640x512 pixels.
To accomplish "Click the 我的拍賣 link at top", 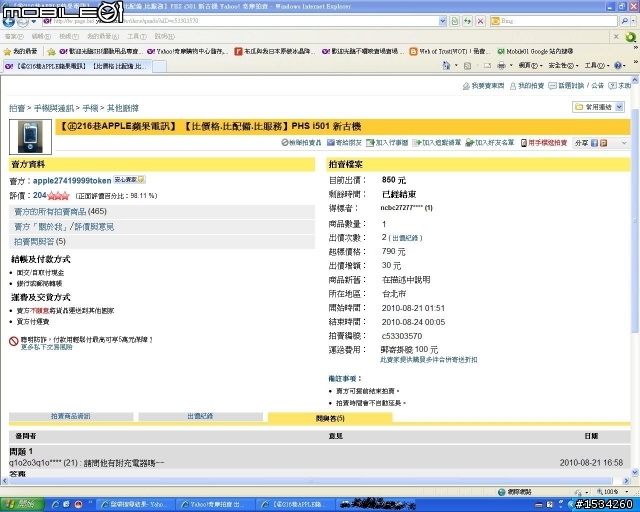I will pos(527,86).
